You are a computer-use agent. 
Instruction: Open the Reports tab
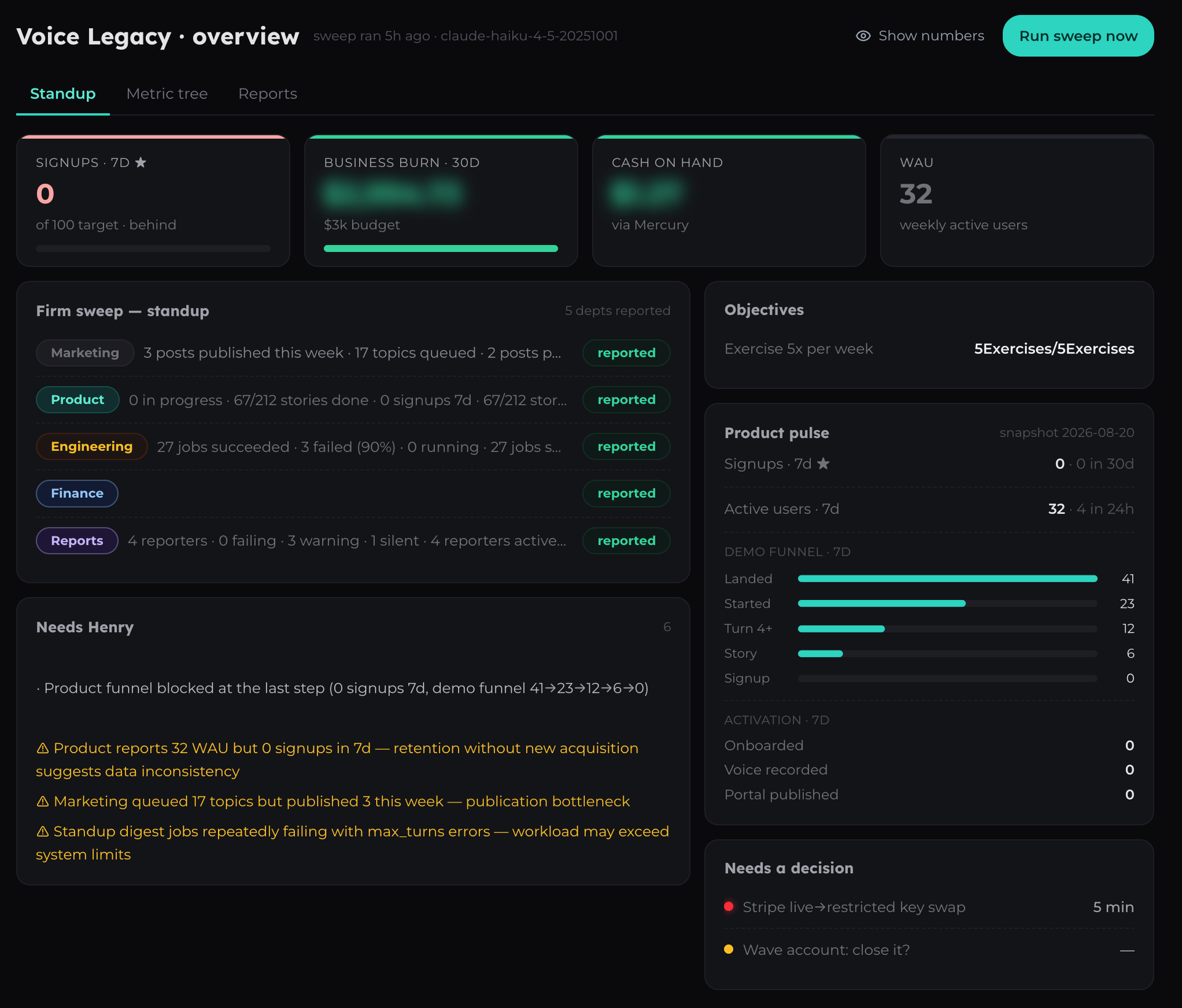click(268, 94)
